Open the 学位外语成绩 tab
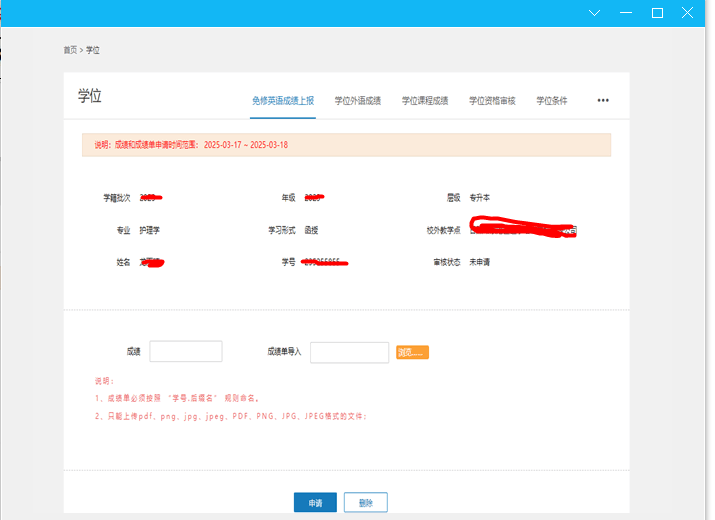This screenshot has width=715, height=520. [357, 101]
